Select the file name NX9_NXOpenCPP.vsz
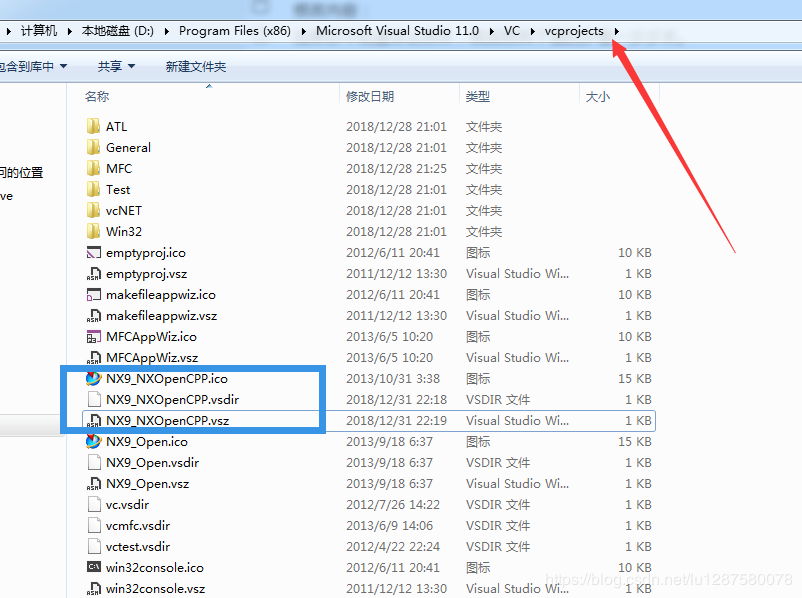The image size is (802, 598). [x=167, y=420]
